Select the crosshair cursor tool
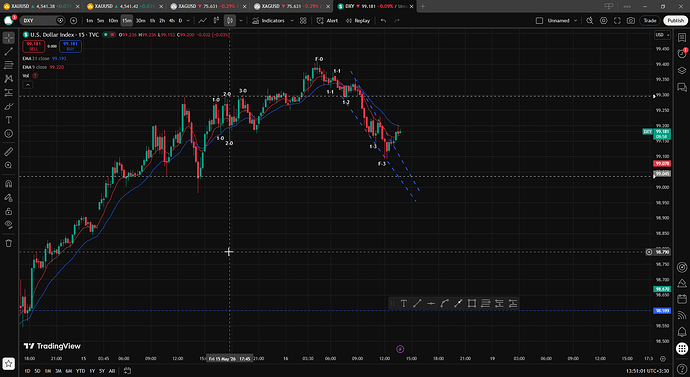Viewport: 690px width, 377px height. [x=8, y=38]
